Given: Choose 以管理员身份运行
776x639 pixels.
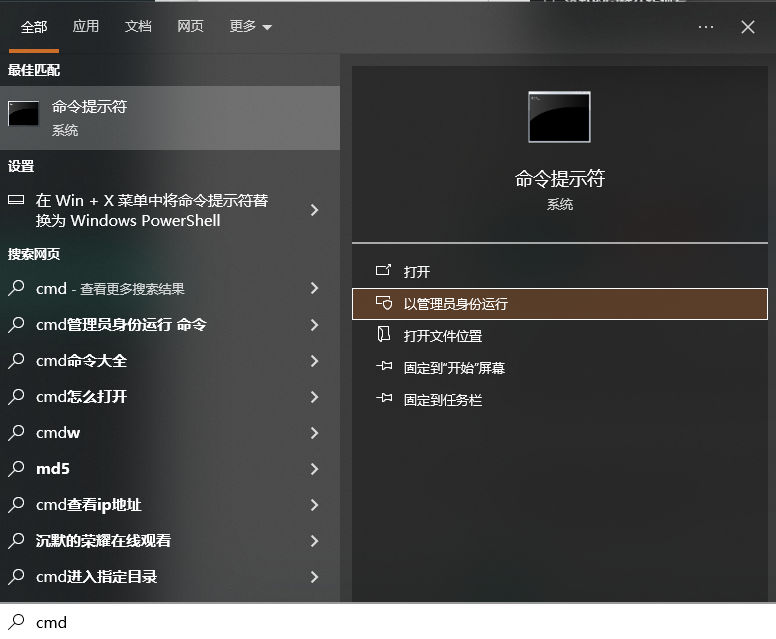Looking at the screenshot, I should [x=560, y=303].
